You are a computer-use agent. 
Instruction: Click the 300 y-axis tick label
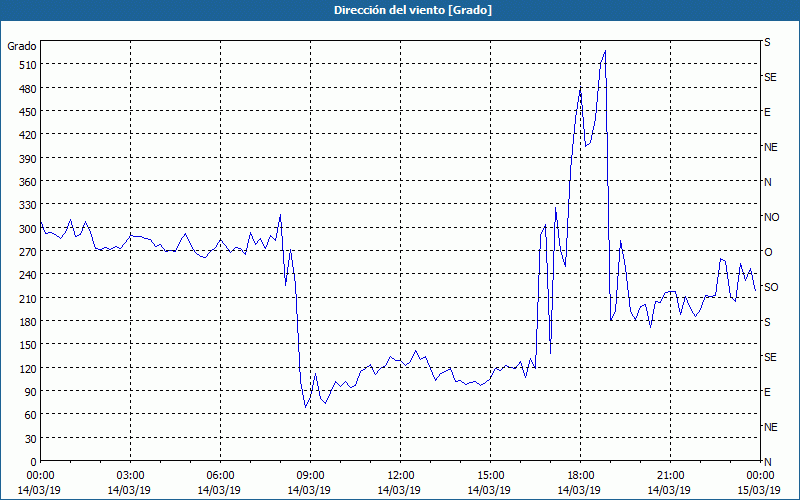pyautogui.click(x=28, y=229)
